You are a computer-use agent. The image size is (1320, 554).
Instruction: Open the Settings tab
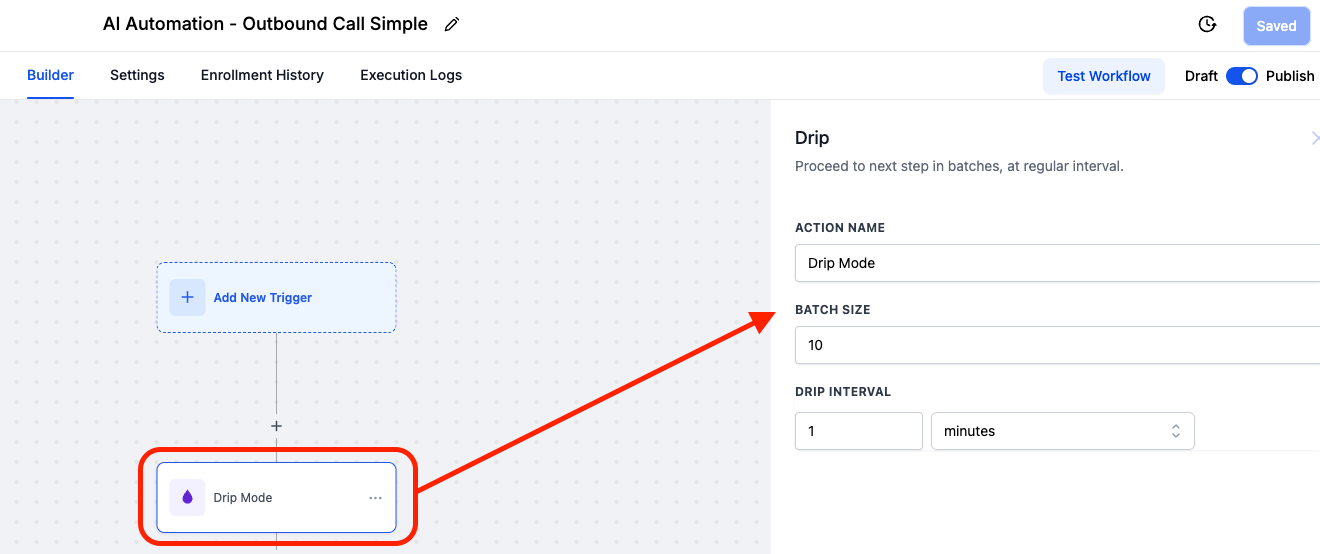tap(137, 75)
